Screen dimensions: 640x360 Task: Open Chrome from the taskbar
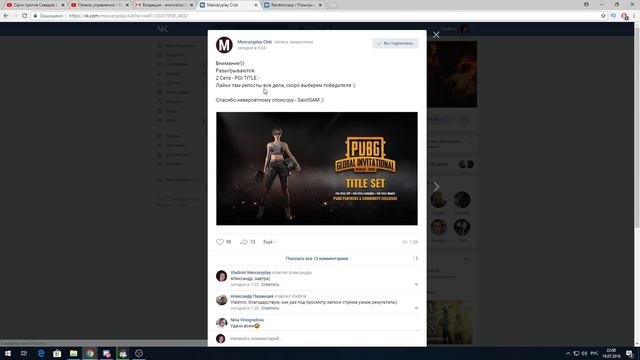90,353
